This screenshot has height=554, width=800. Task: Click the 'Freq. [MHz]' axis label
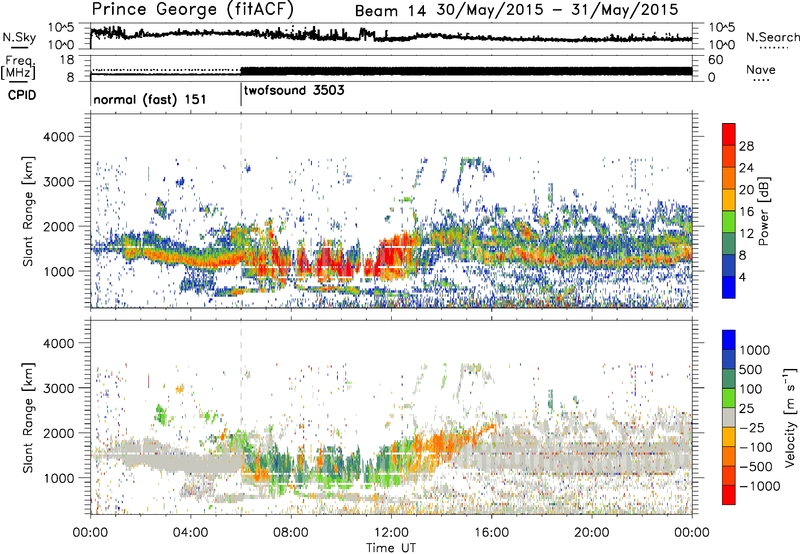tap(18, 68)
